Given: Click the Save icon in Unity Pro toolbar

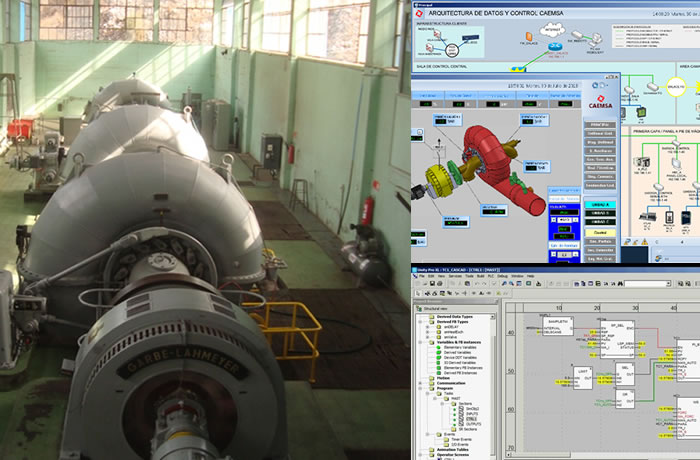Looking at the screenshot, I should coord(433,284).
